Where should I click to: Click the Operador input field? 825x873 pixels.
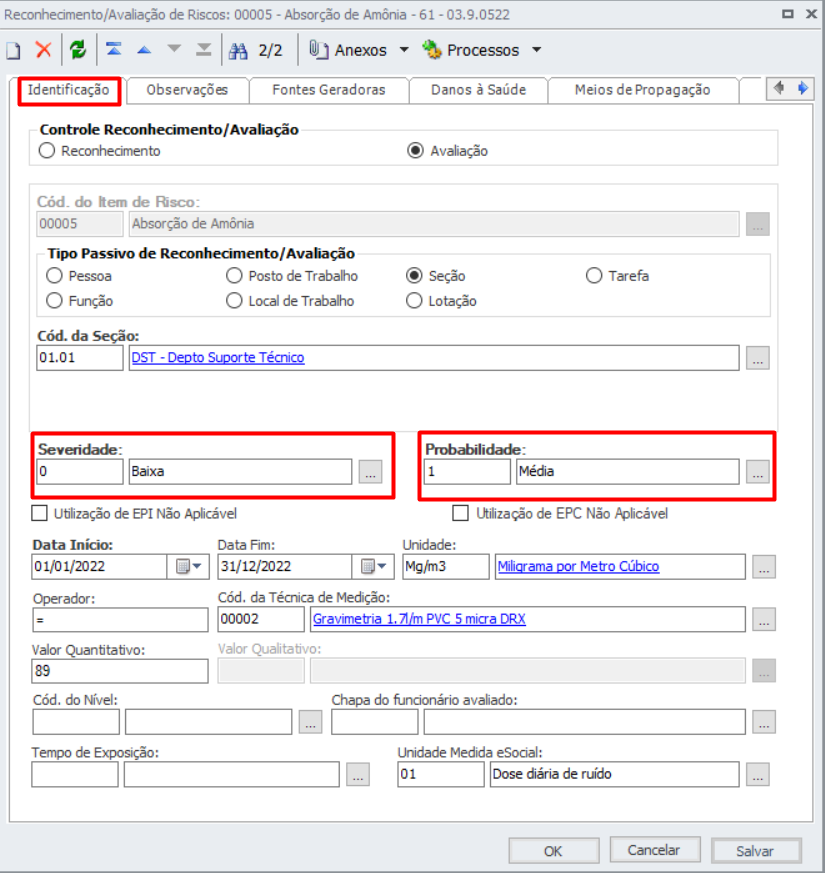pyautogui.click(x=120, y=619)
